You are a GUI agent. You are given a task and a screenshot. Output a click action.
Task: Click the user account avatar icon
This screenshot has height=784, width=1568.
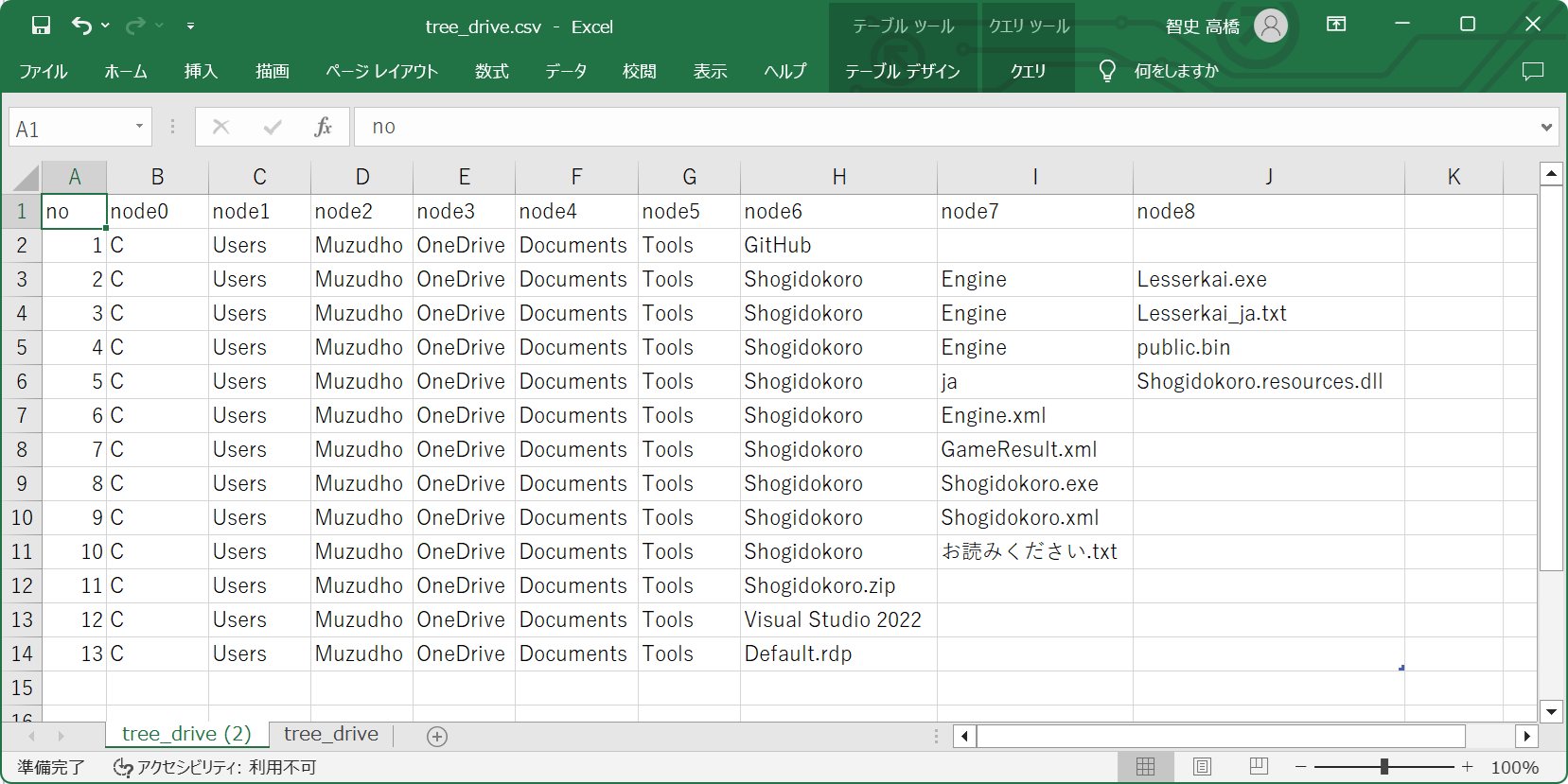point(1271,26)
